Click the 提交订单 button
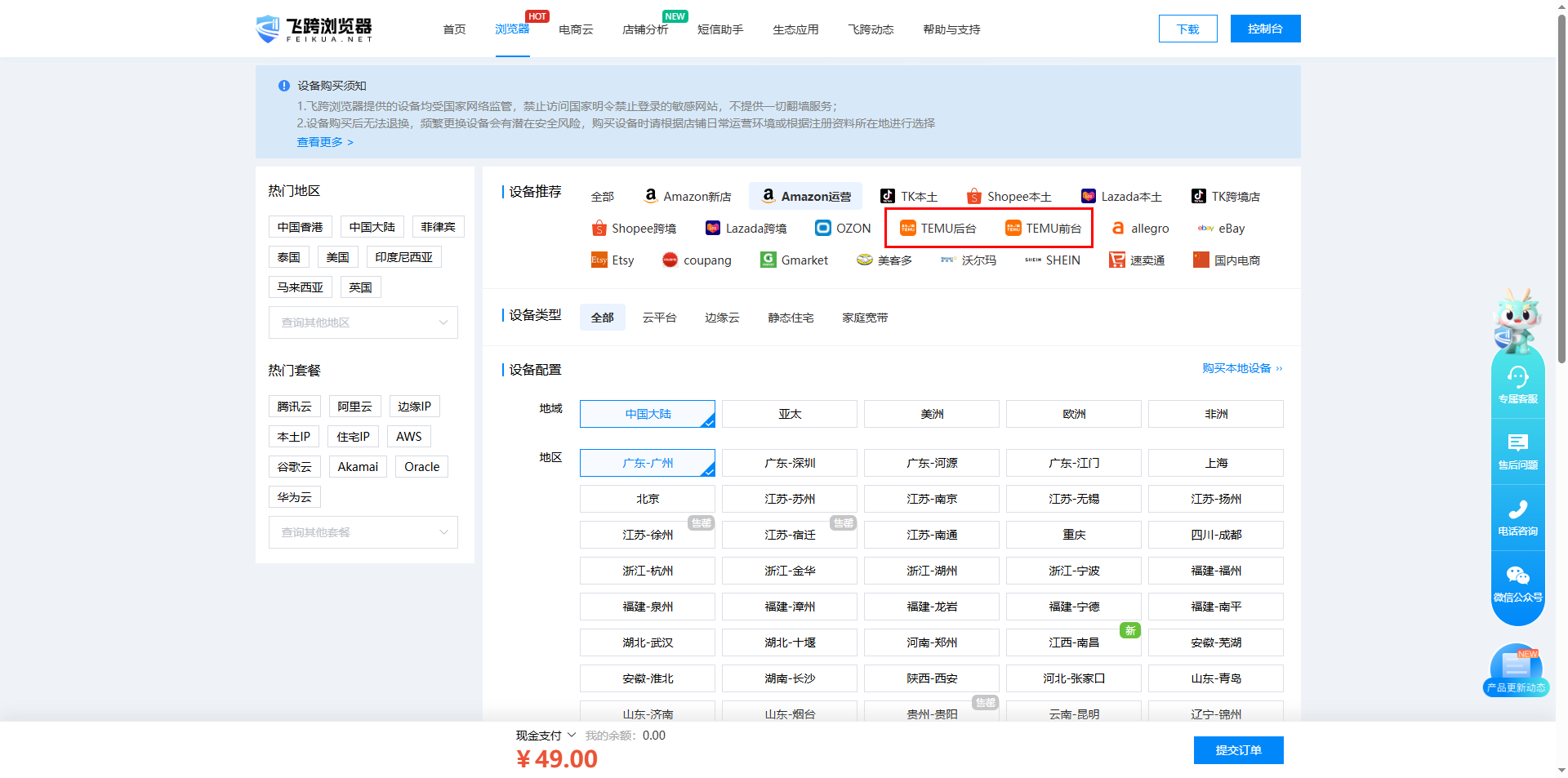 click(1238, 750)
